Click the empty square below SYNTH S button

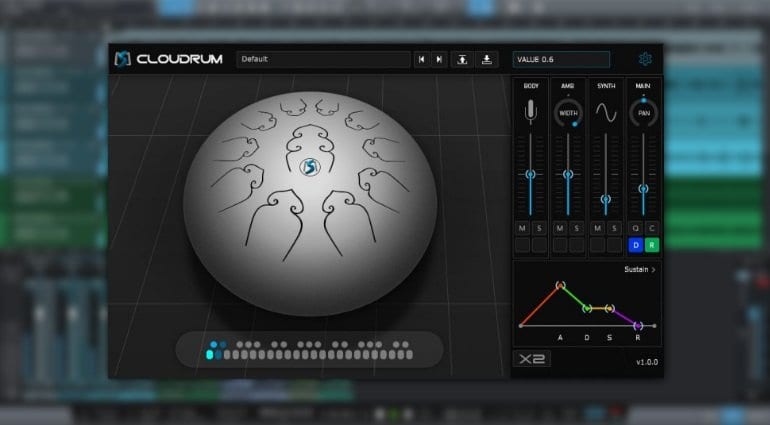[x=614, y=245]
